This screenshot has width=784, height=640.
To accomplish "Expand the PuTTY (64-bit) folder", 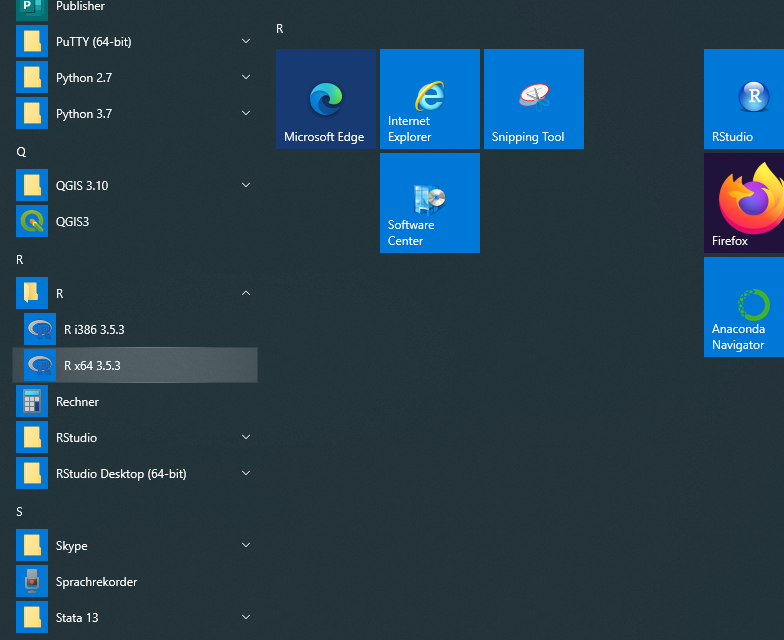I will (246, 41).
